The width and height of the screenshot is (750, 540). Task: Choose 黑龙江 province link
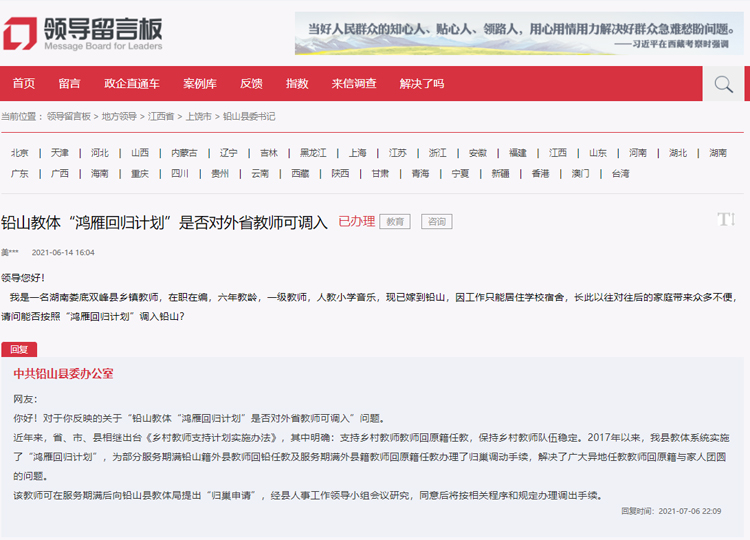coord(313,153)
